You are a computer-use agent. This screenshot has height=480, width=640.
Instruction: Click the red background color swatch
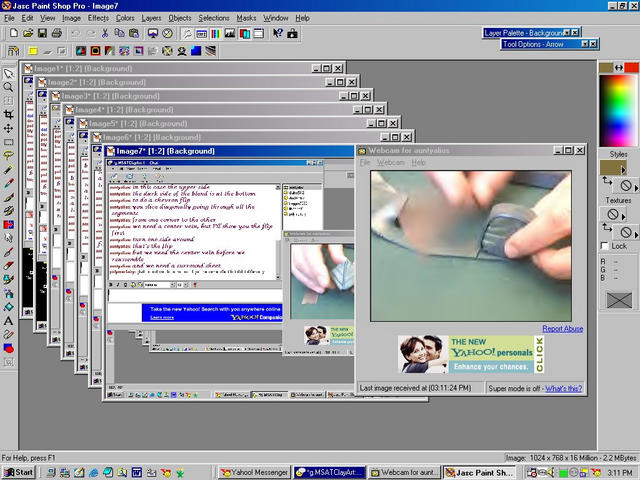click(631, 68)
